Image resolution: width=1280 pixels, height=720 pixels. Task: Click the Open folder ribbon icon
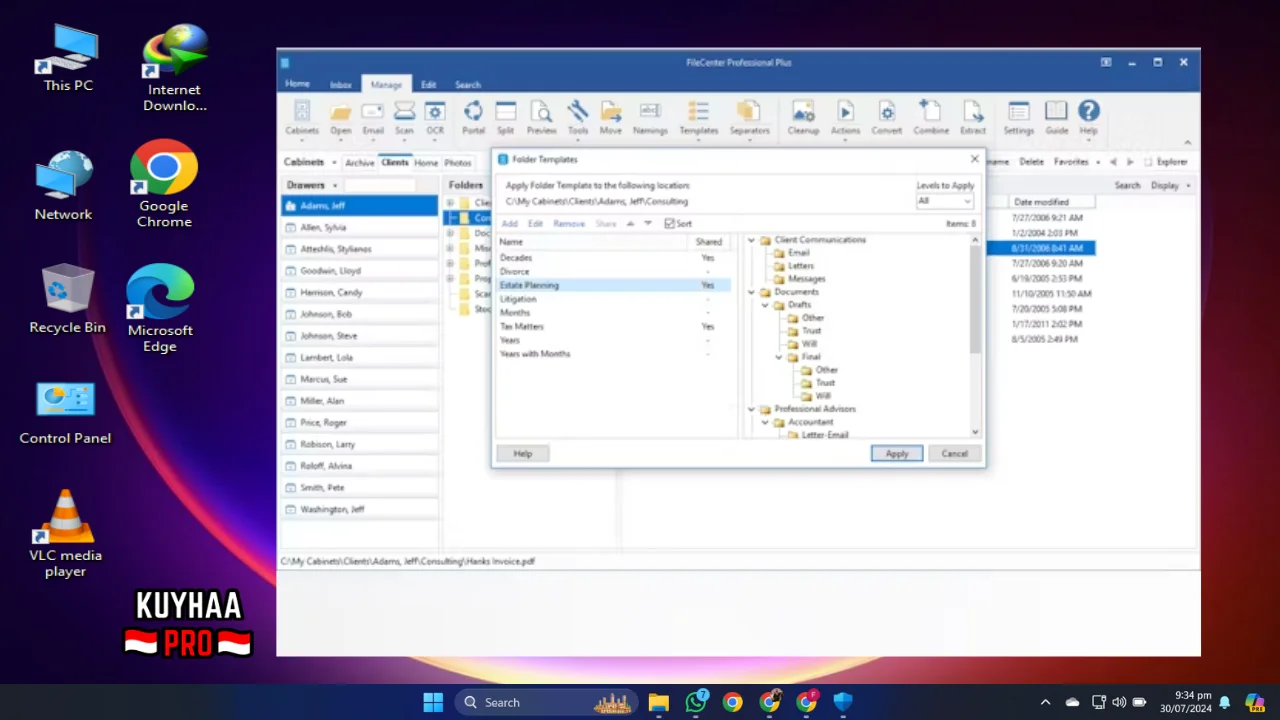tap(341, 117)
